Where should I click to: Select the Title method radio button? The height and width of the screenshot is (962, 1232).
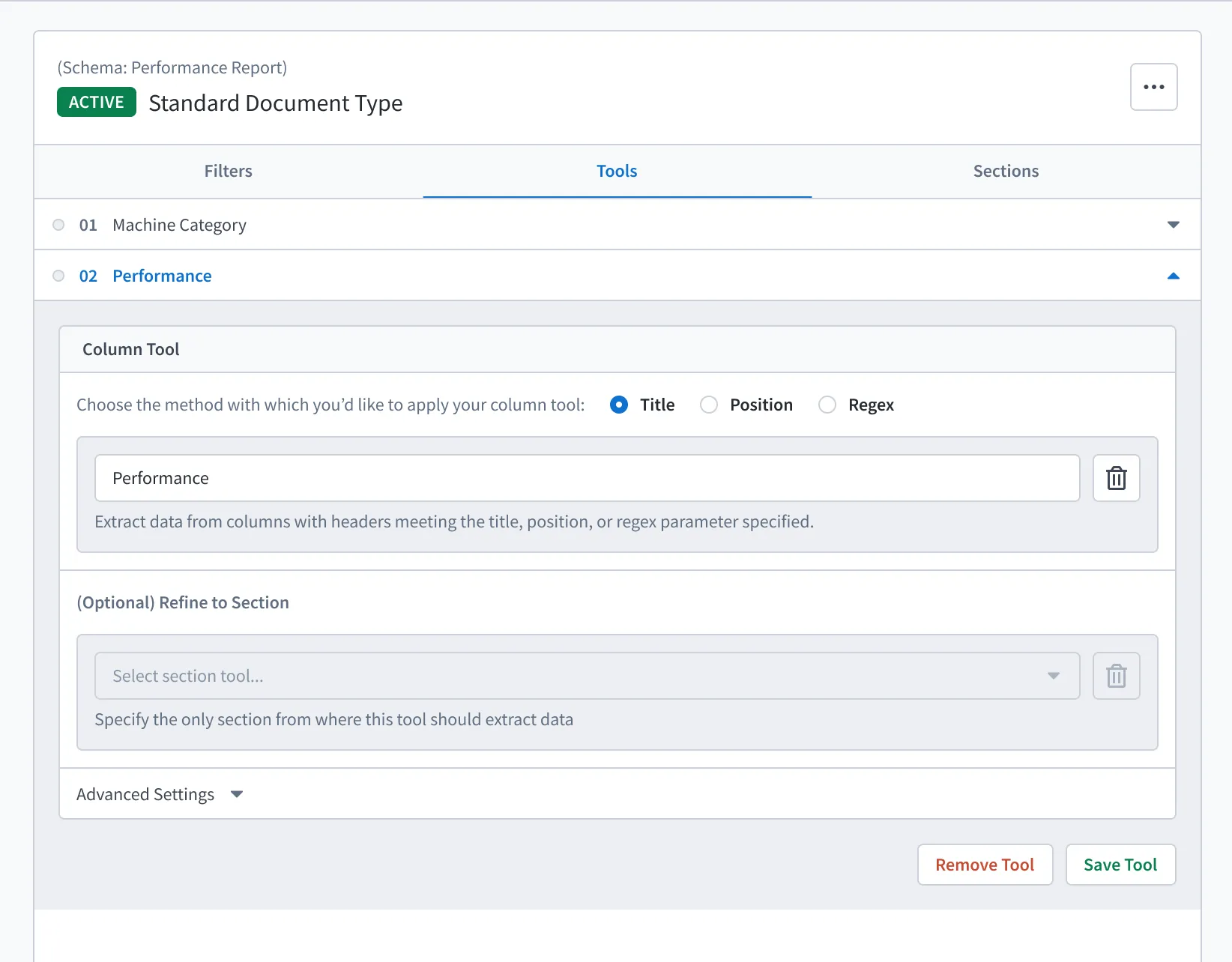click(x=619, y=405)
